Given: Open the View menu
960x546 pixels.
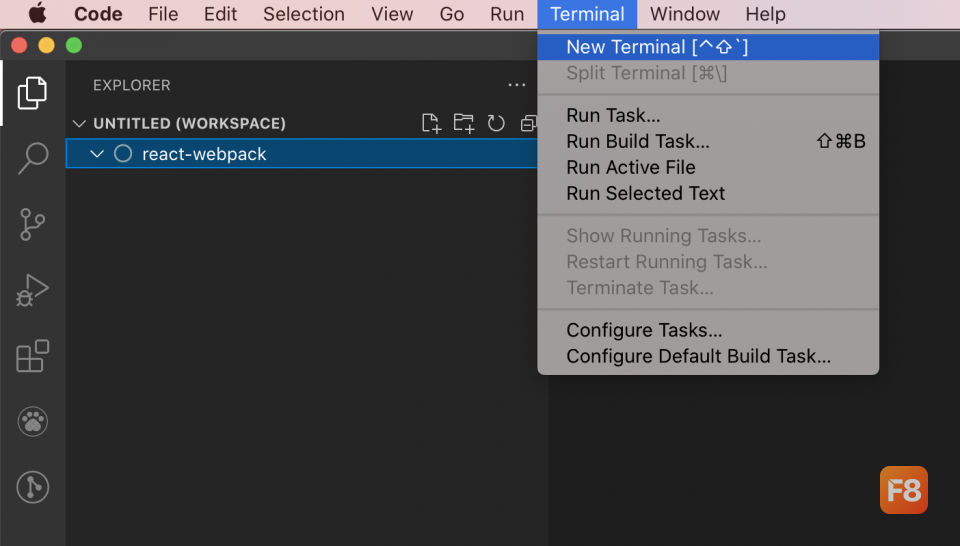Looking at the screenshot, I should [392, 13].
